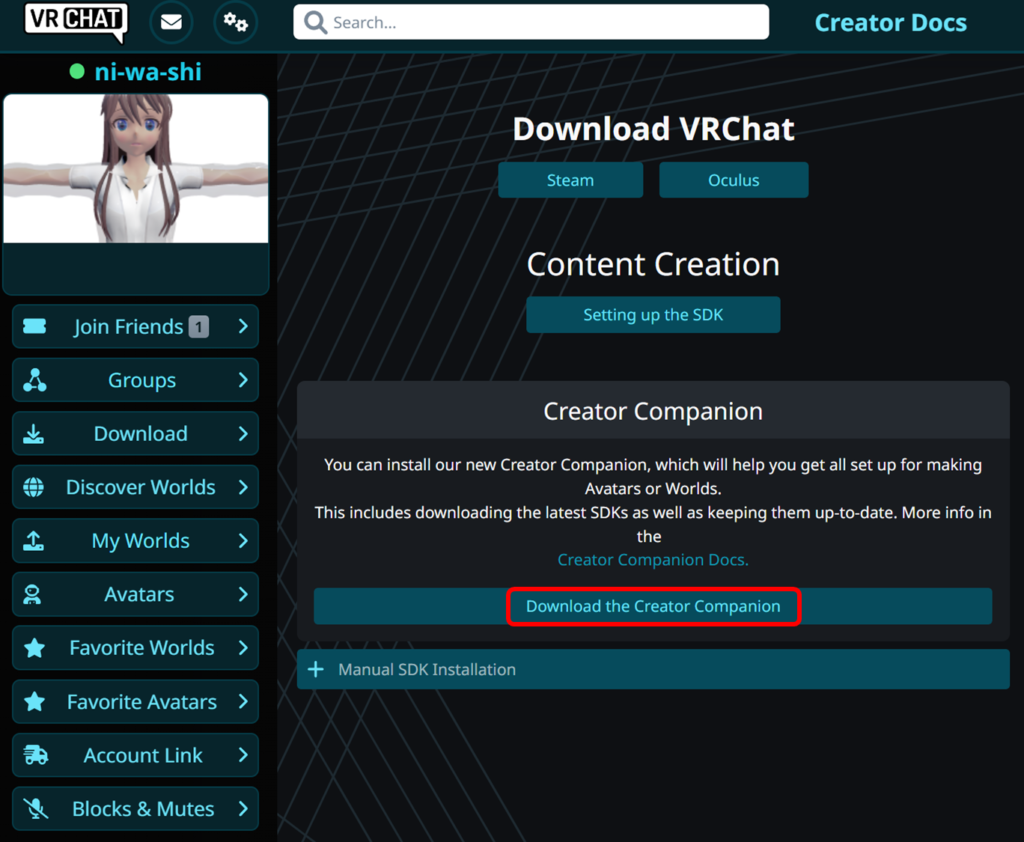Click the Favorite Avatars star icon
Image resolution: width=1024 pixels, height=842 pixels.
pos(35,702)
